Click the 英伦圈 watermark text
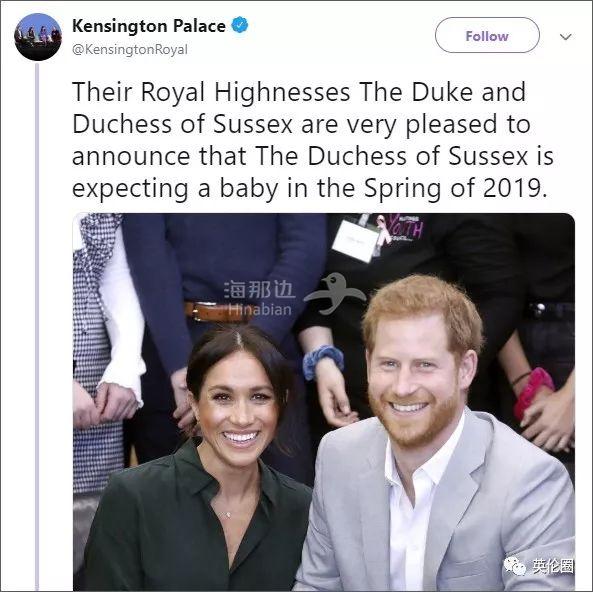Screen dimensions: 593x592 (x=553, y=566)
